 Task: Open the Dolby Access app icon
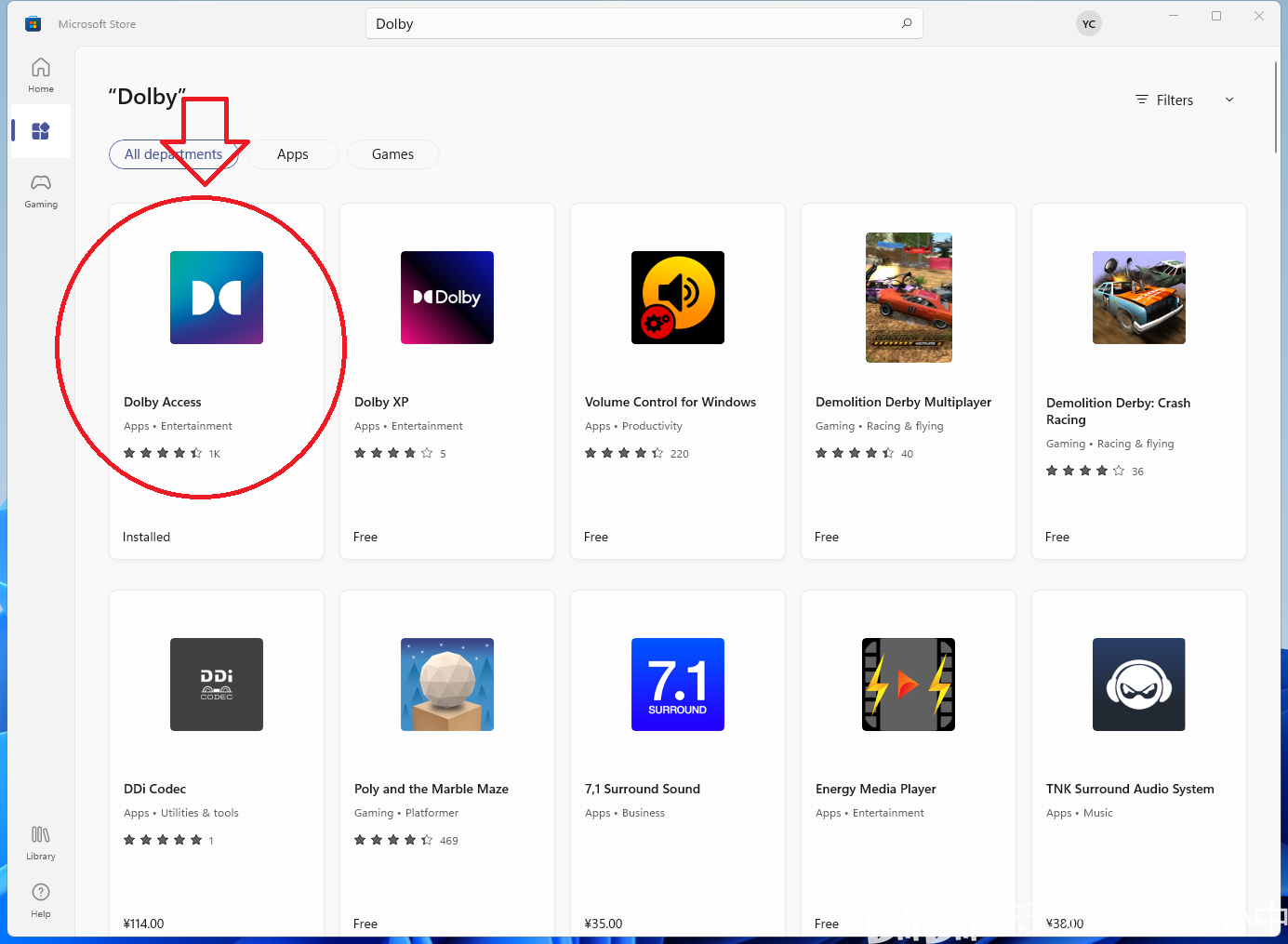[x=217, y=298]
